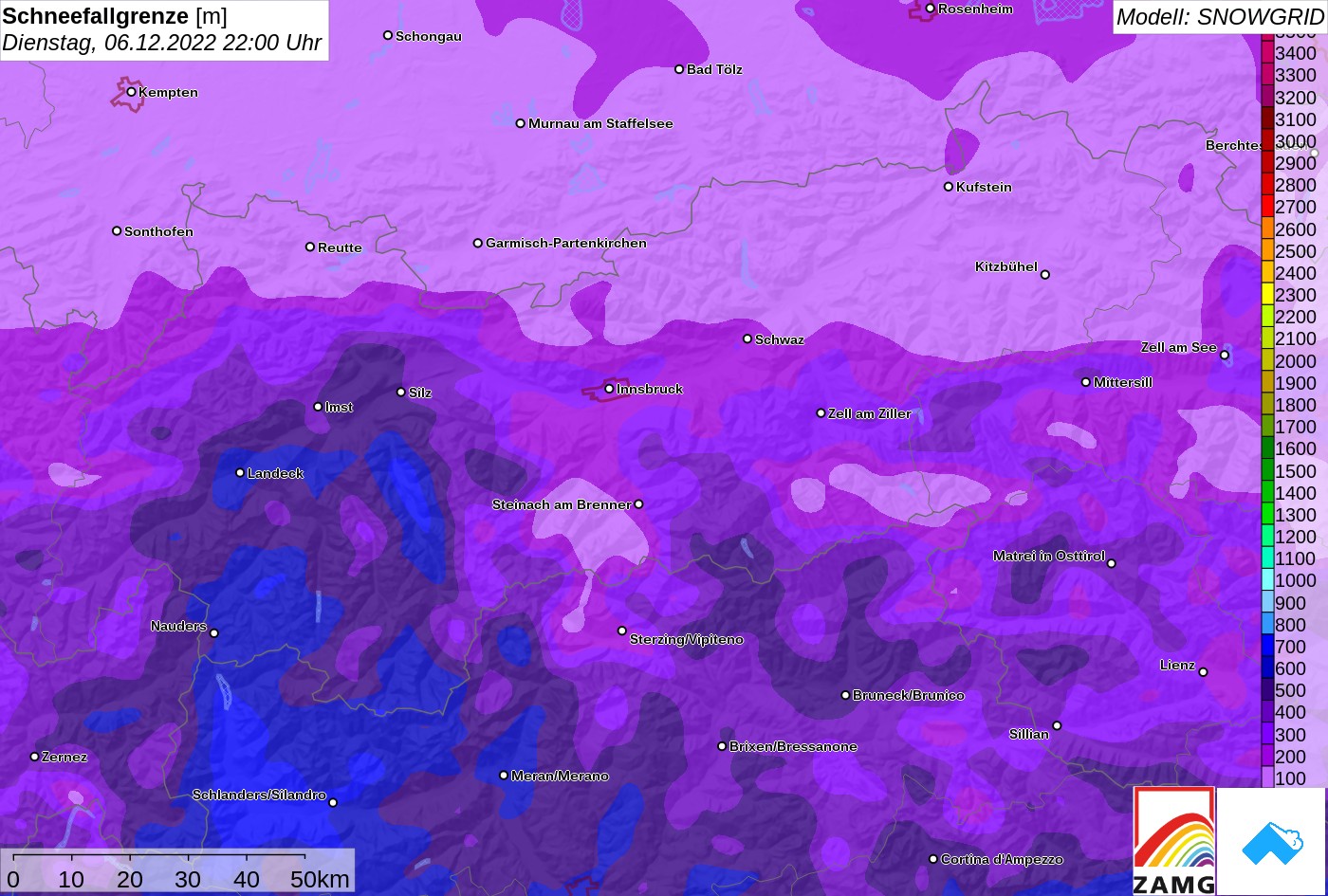Click the Garmisch-Partenkirchen label

(x=566, y=243)
